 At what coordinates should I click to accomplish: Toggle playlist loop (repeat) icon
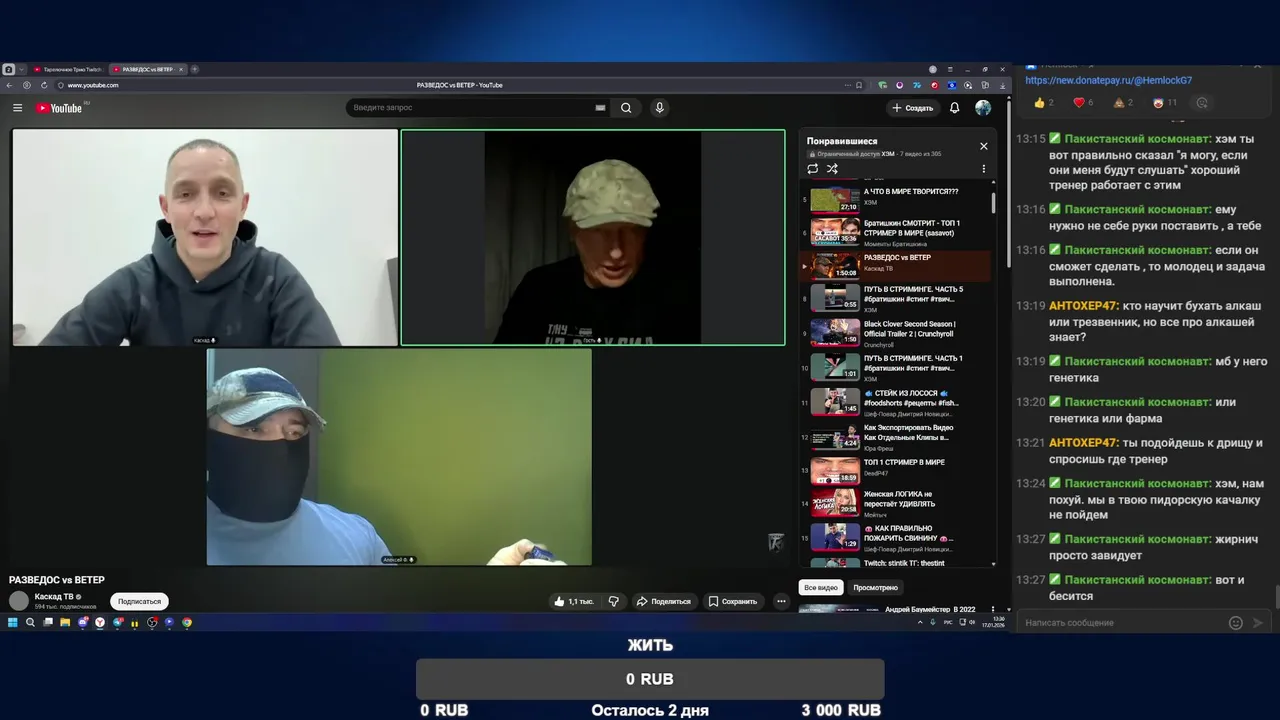[x=813, y=169]
